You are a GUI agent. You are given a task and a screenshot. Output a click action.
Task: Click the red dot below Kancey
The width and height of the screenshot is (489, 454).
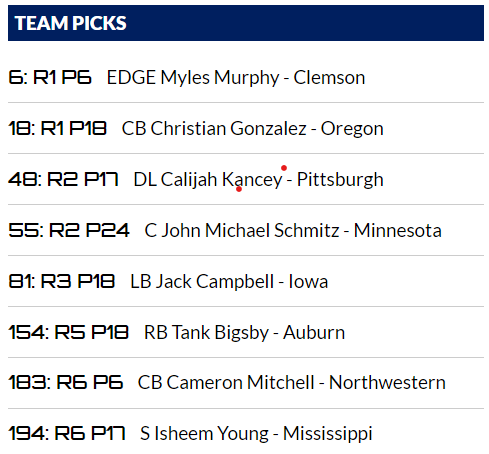(239, 189)
